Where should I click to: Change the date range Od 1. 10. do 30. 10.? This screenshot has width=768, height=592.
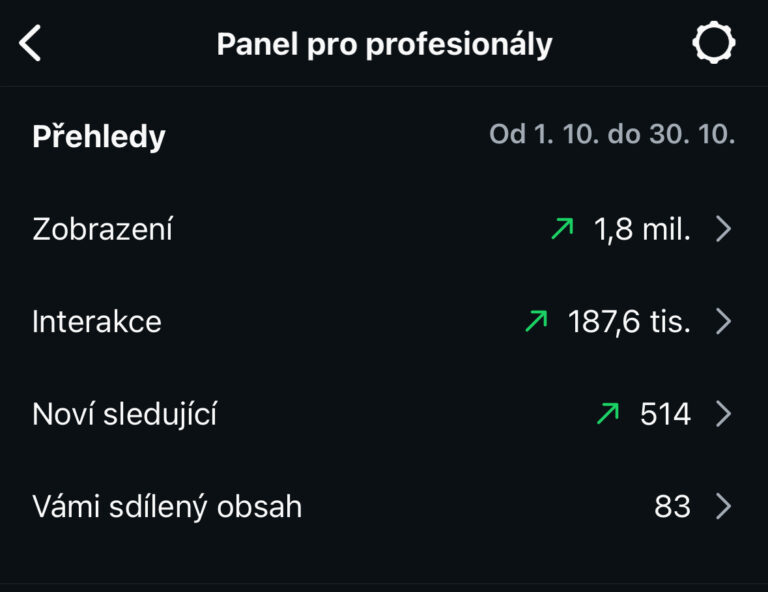612,135
